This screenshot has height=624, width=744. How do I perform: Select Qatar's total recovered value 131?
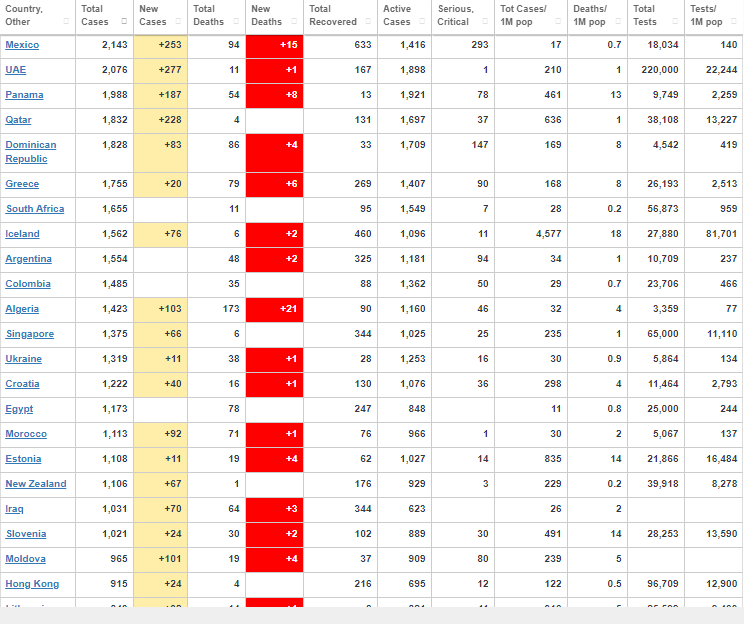click(x=363, y=120)
